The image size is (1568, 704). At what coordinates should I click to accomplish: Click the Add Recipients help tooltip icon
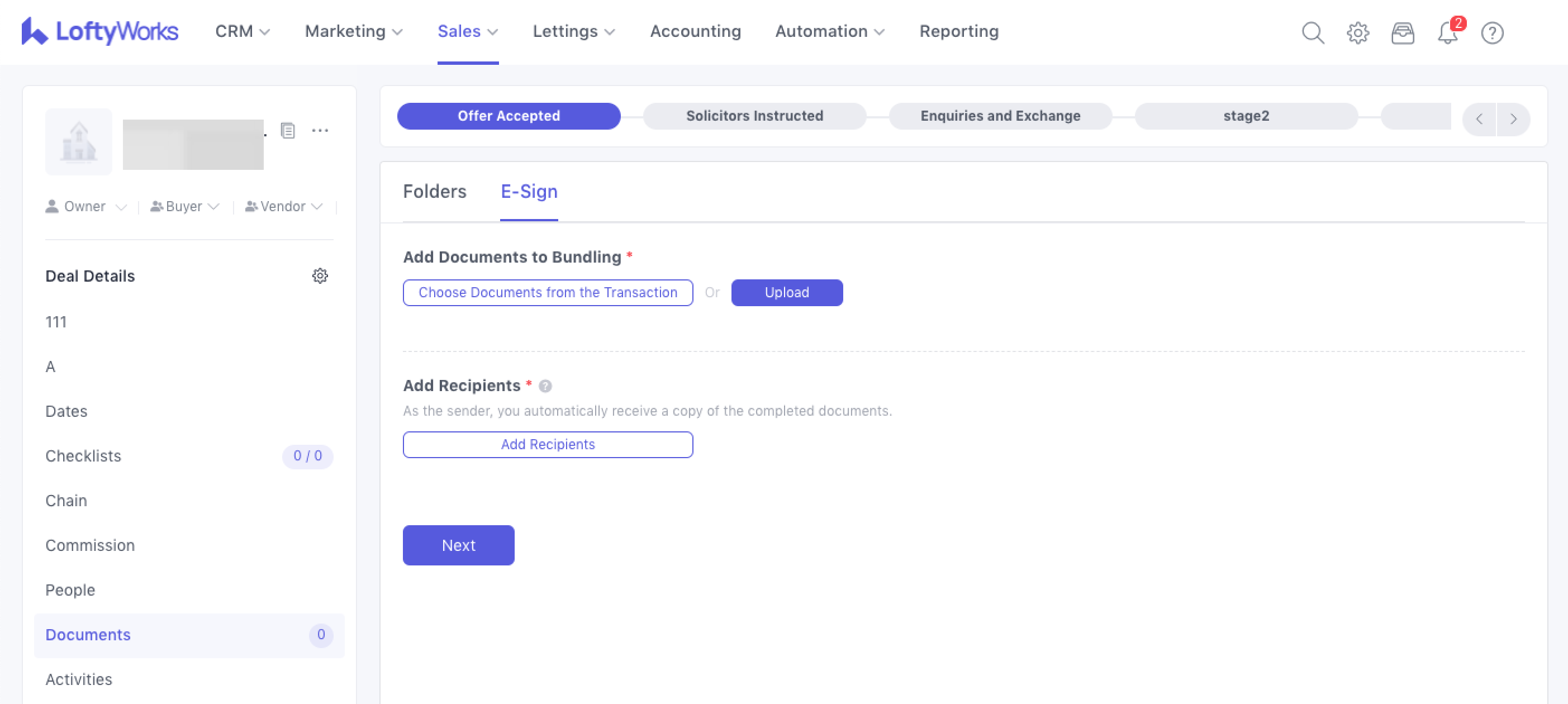click(x=545, y=386)
